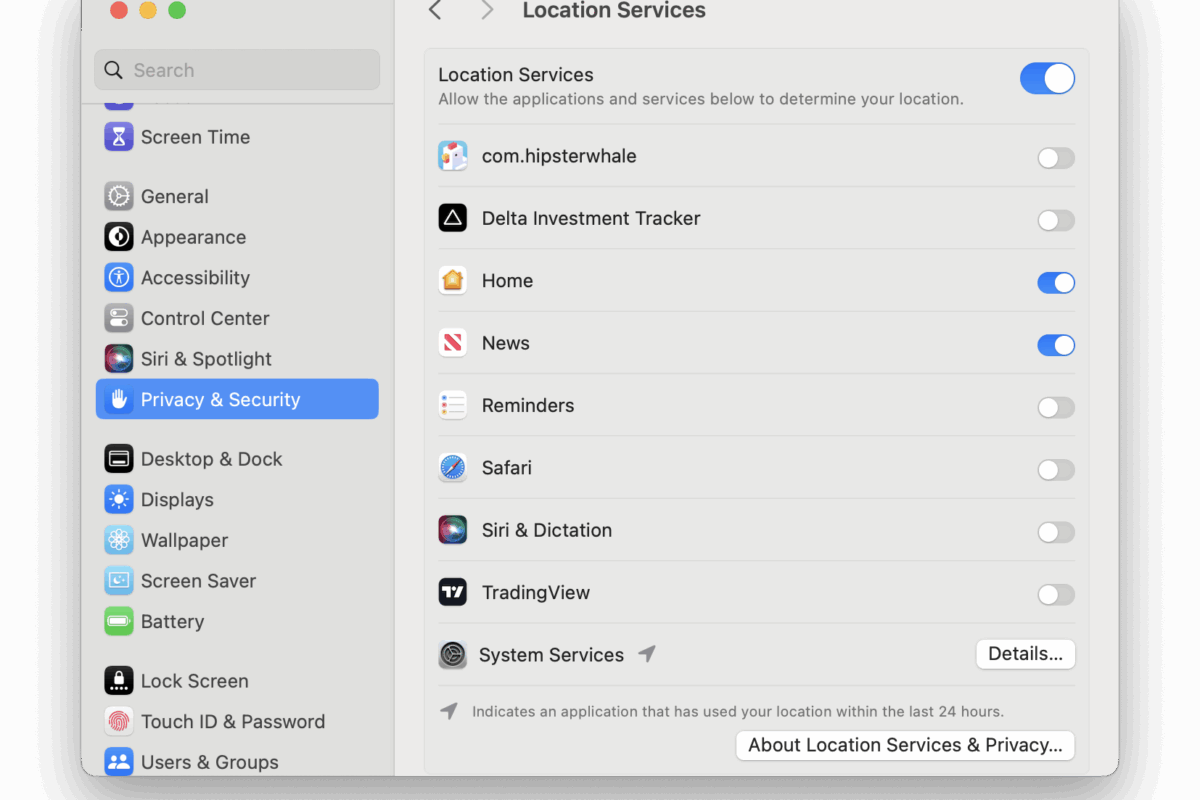Select Lock Screen in the sidebar
Image resolution: width=1200 pixels, height=800 pixels.
tap(194, 681)
